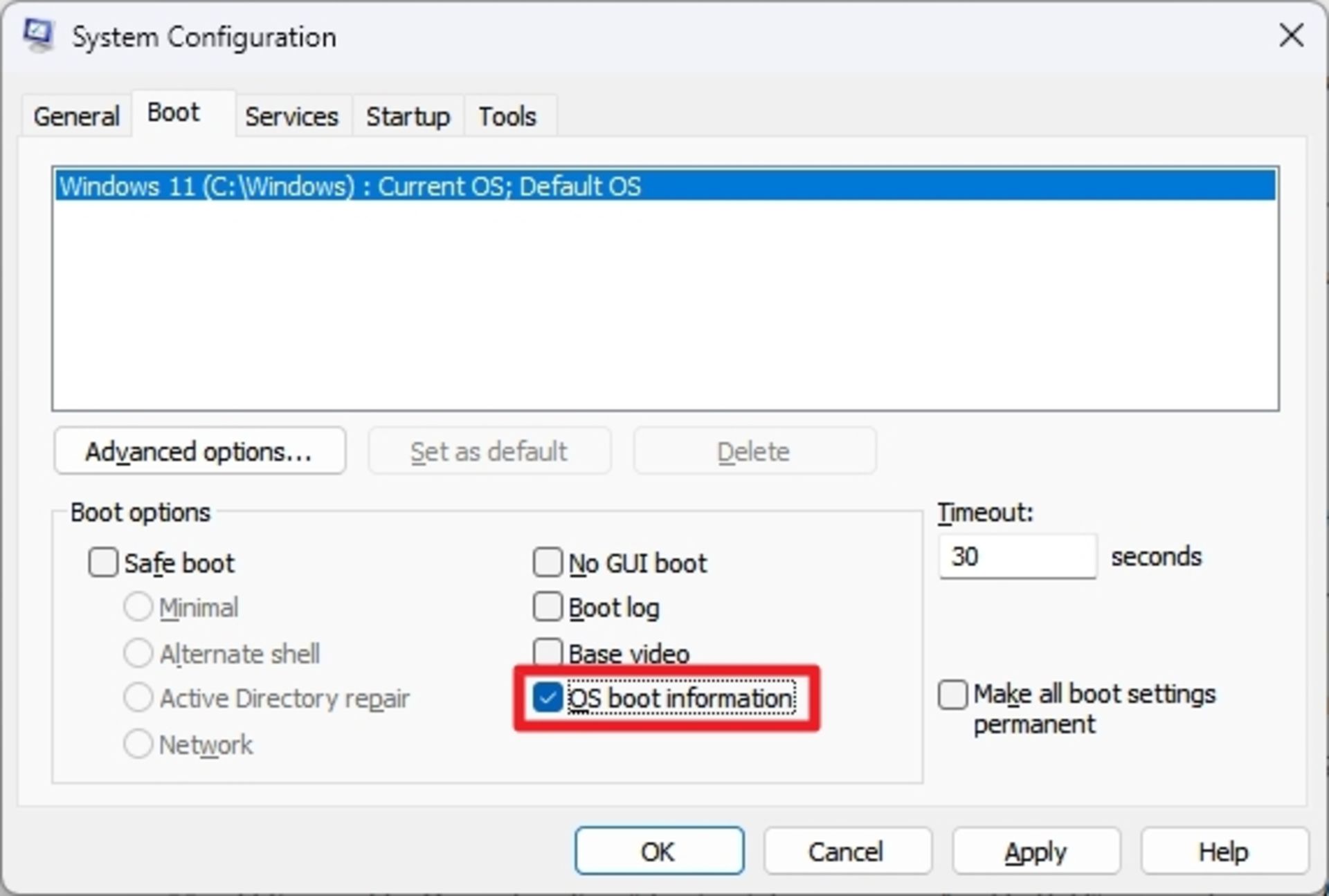Screen dimensions: 1329x896
Task: Check the No GUI boot option
Action: click(x=547, y=563)
